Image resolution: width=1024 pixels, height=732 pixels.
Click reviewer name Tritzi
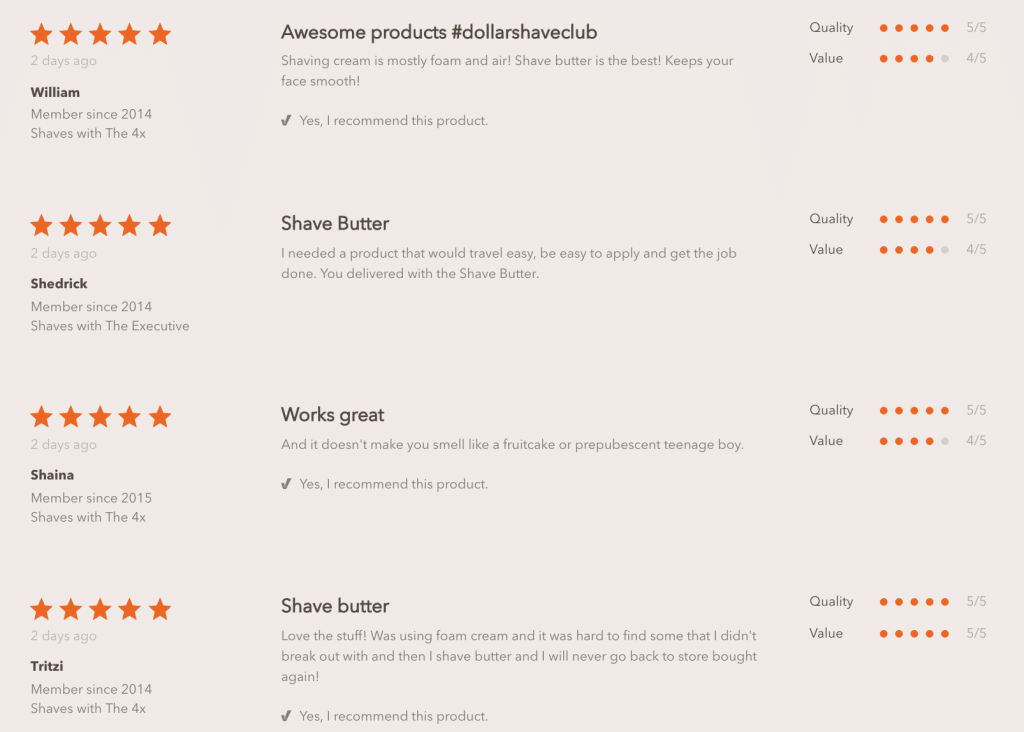[47, 666]
